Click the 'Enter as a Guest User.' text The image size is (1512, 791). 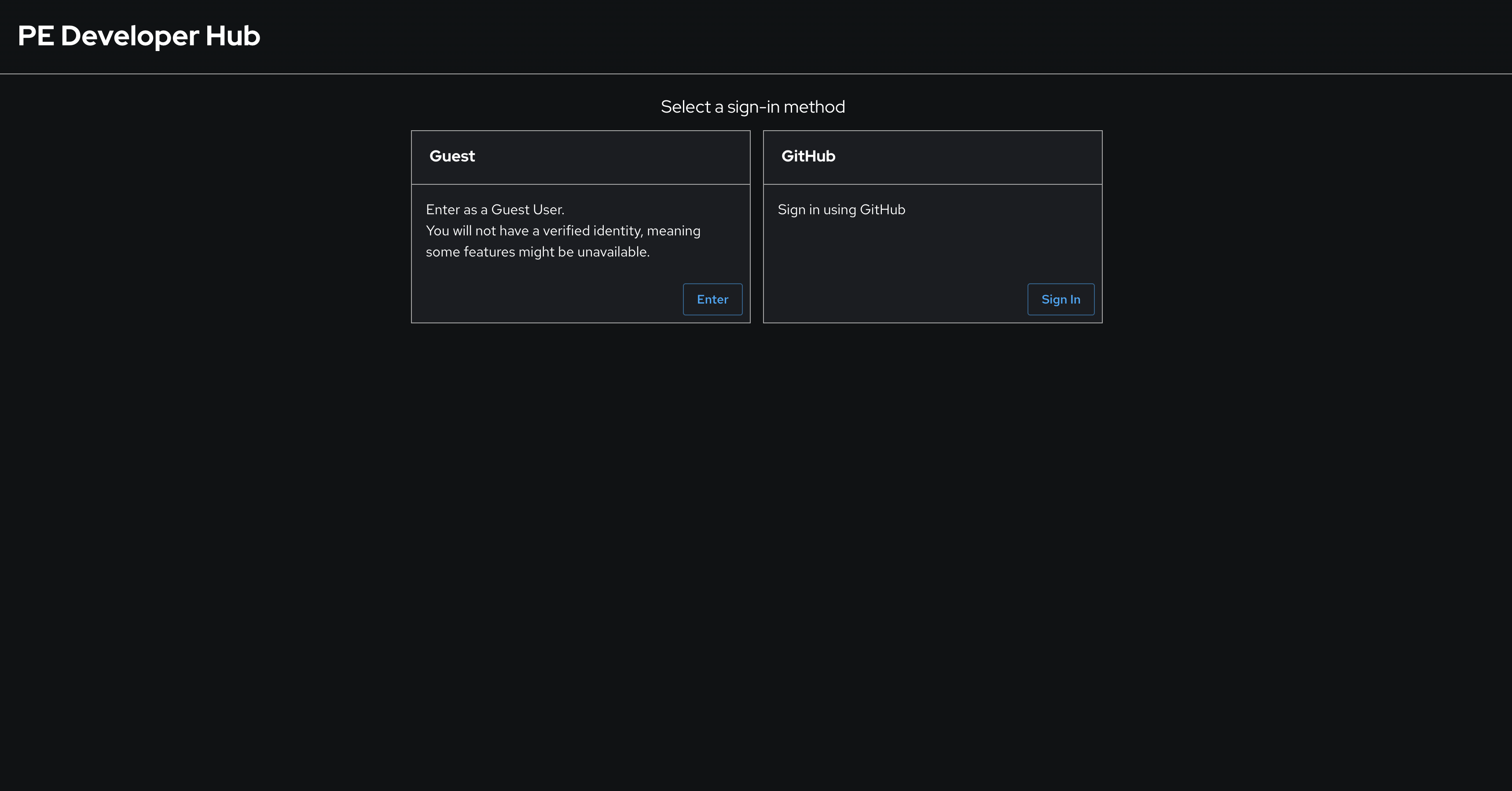point(495,209)
